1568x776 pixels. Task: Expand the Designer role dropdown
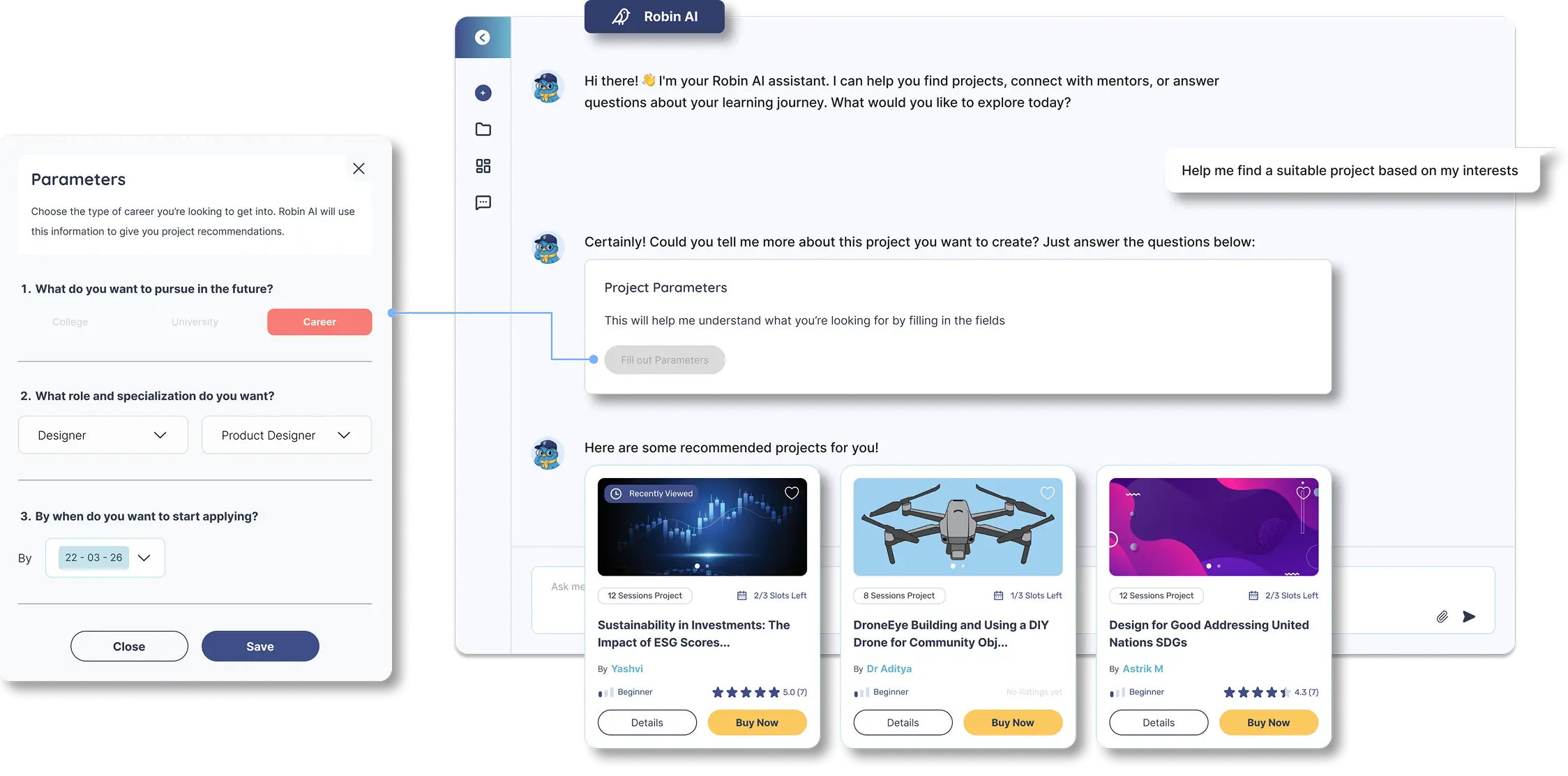tap(103, 435)
